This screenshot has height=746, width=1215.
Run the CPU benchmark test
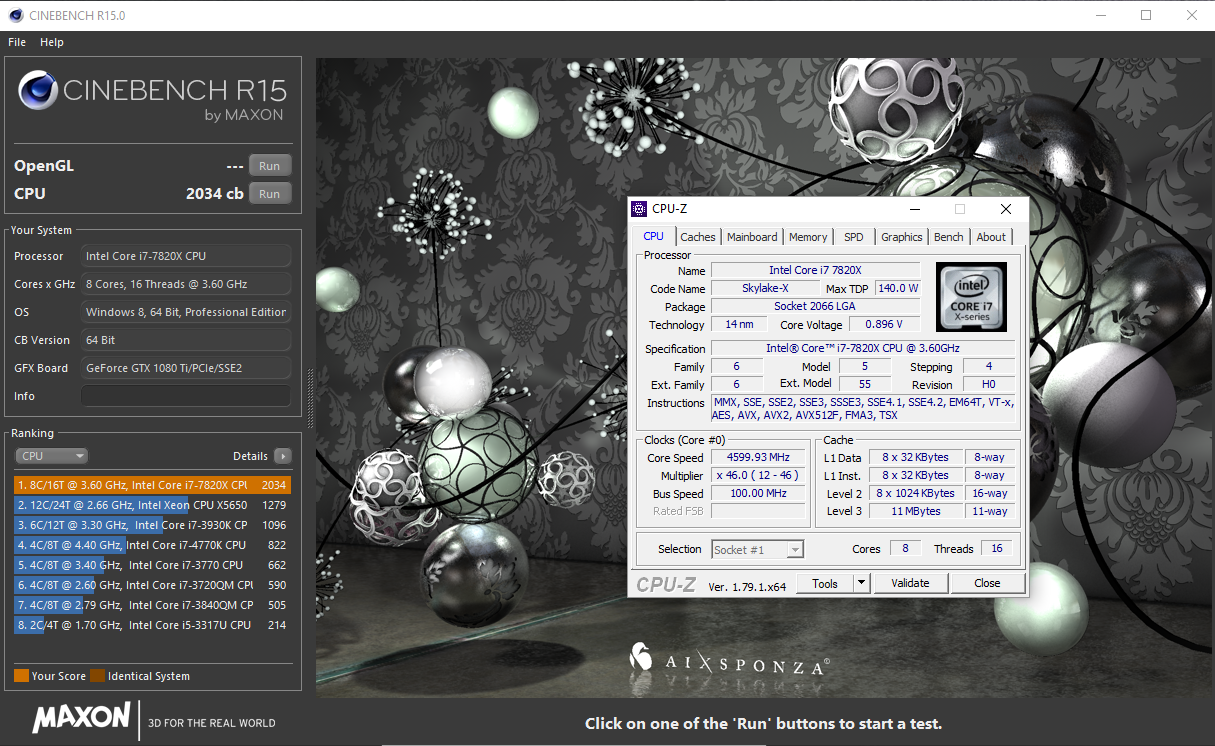coord(270,194)
